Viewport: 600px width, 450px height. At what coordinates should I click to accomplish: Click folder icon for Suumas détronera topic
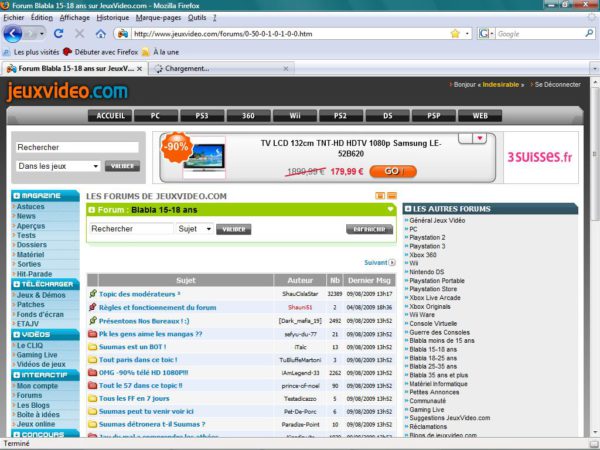pos(92,424)
